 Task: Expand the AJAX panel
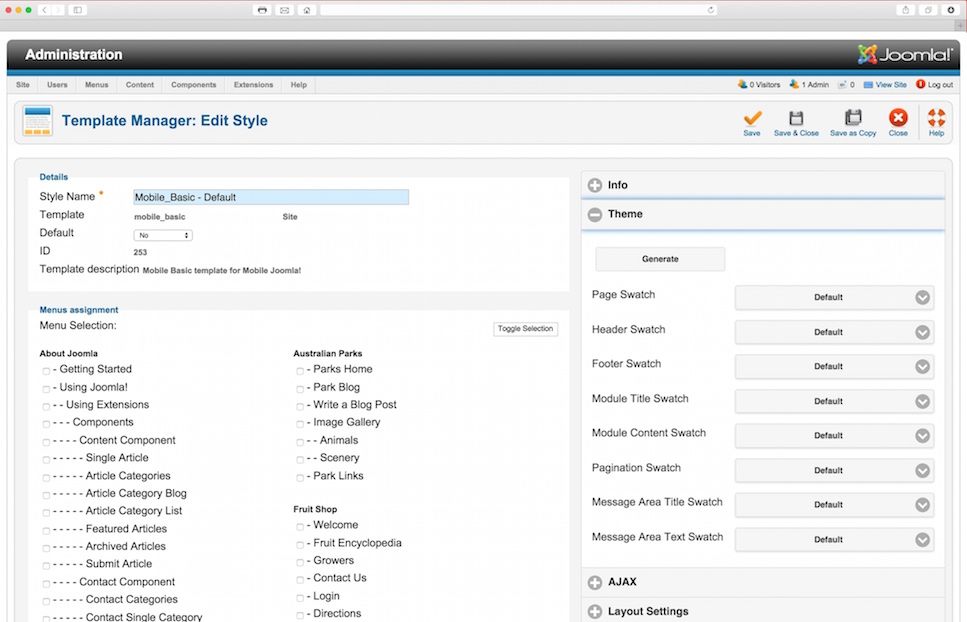coord(763,582)
